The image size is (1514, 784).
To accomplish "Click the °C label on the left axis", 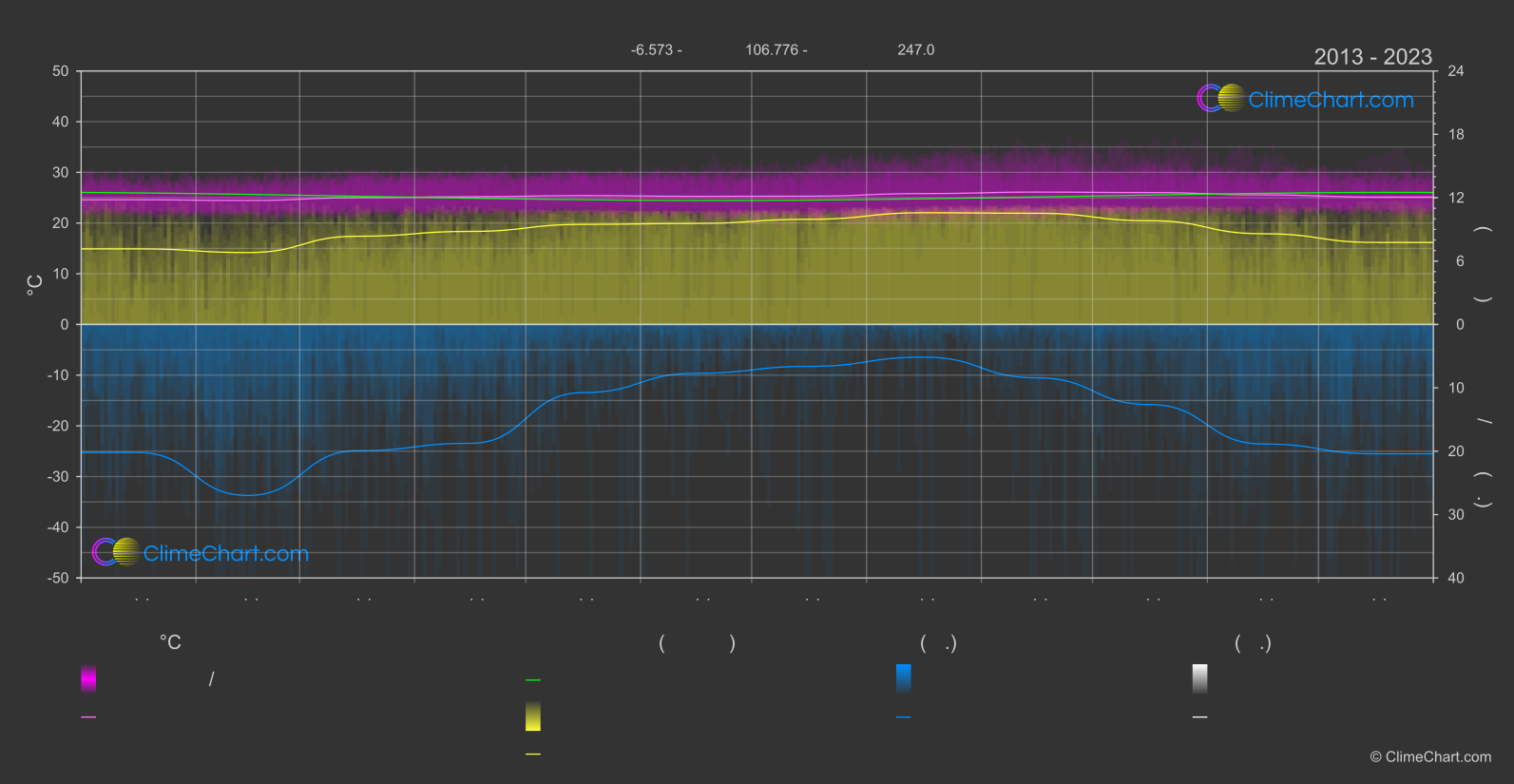I will click(x=34, y=285).
